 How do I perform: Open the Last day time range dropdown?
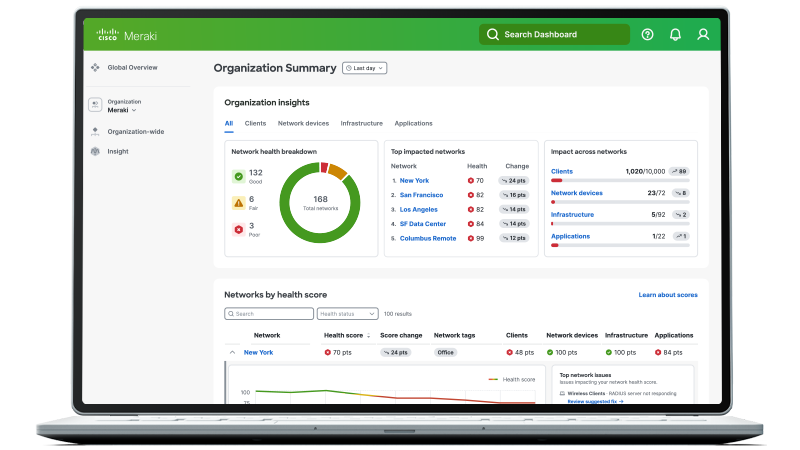coord(364,68)
